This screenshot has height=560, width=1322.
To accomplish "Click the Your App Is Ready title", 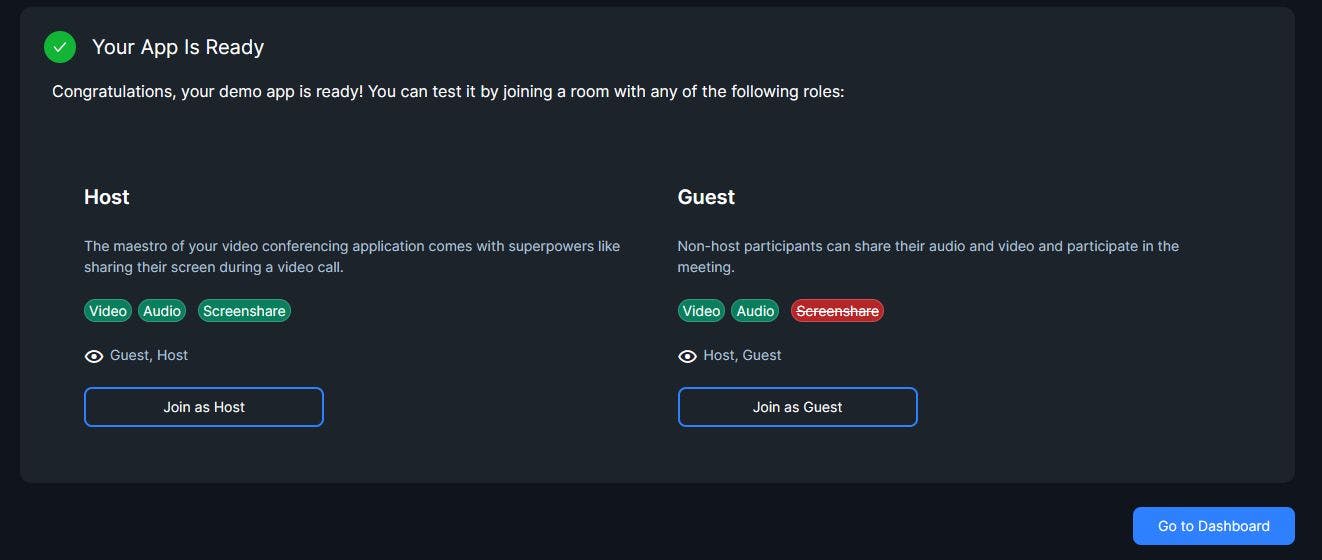I will [178, 47].
